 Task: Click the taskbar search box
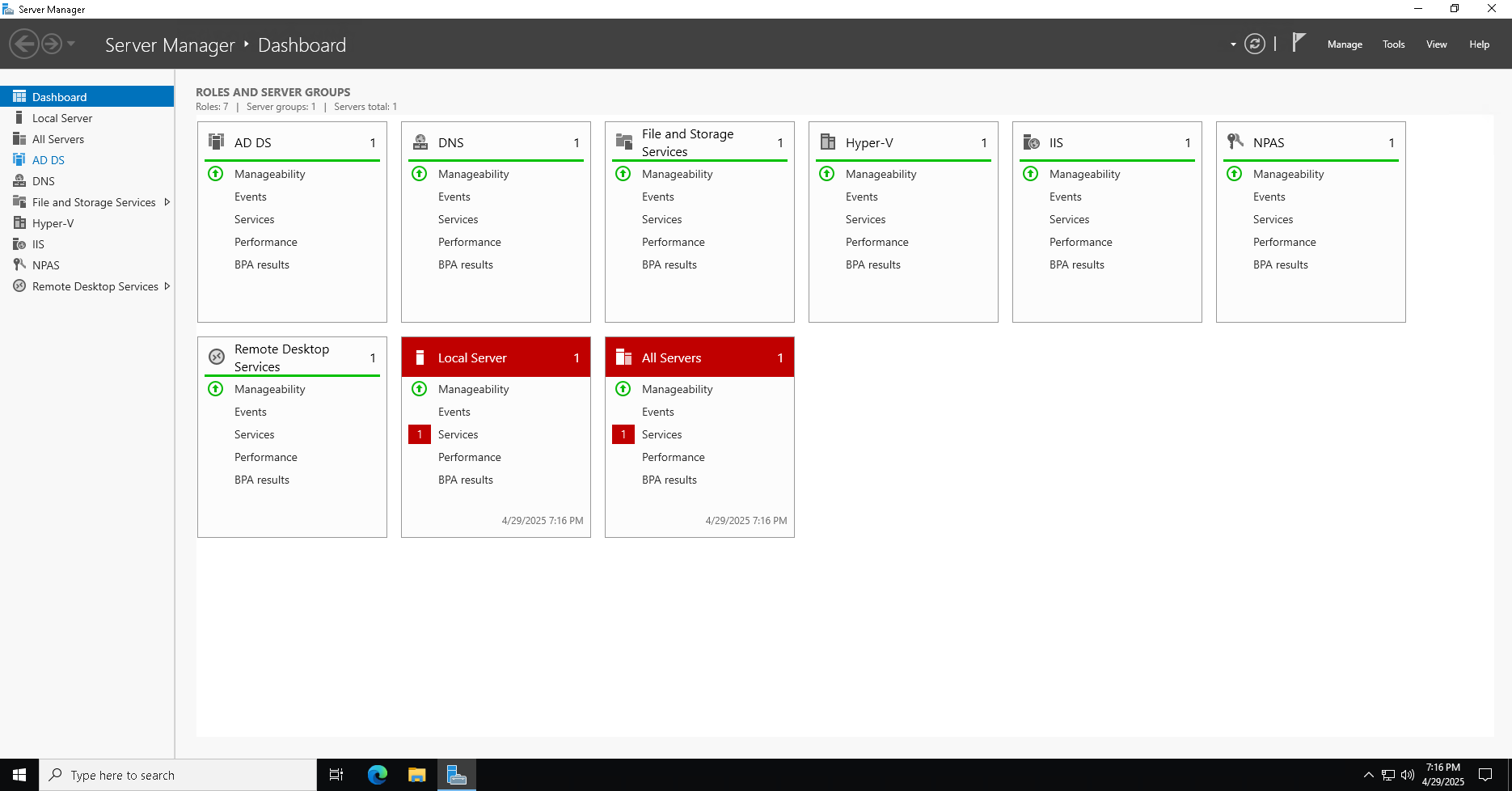pyautogui.click(x=178, y=775)
